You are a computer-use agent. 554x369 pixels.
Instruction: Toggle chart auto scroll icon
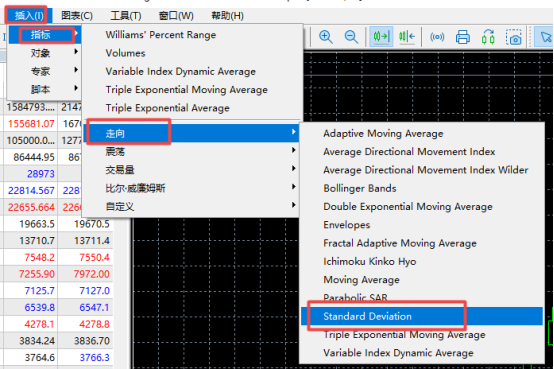pos(381,36)
